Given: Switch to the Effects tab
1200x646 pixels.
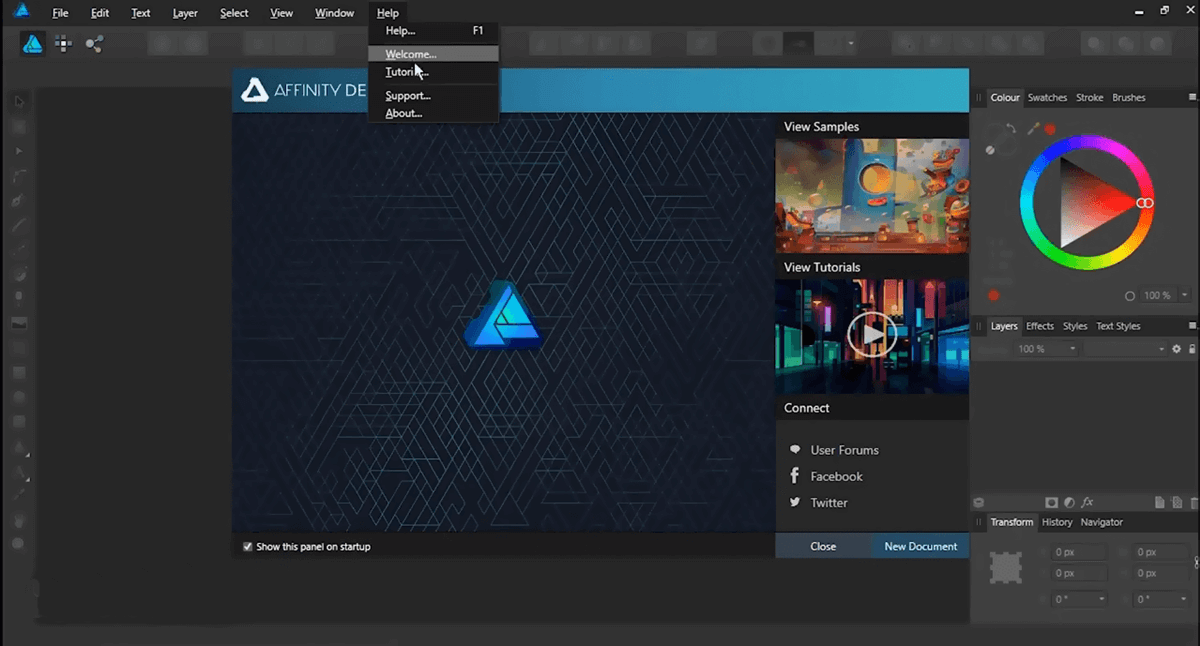Looking at the screenshot, I should (x=1040, y=325).
